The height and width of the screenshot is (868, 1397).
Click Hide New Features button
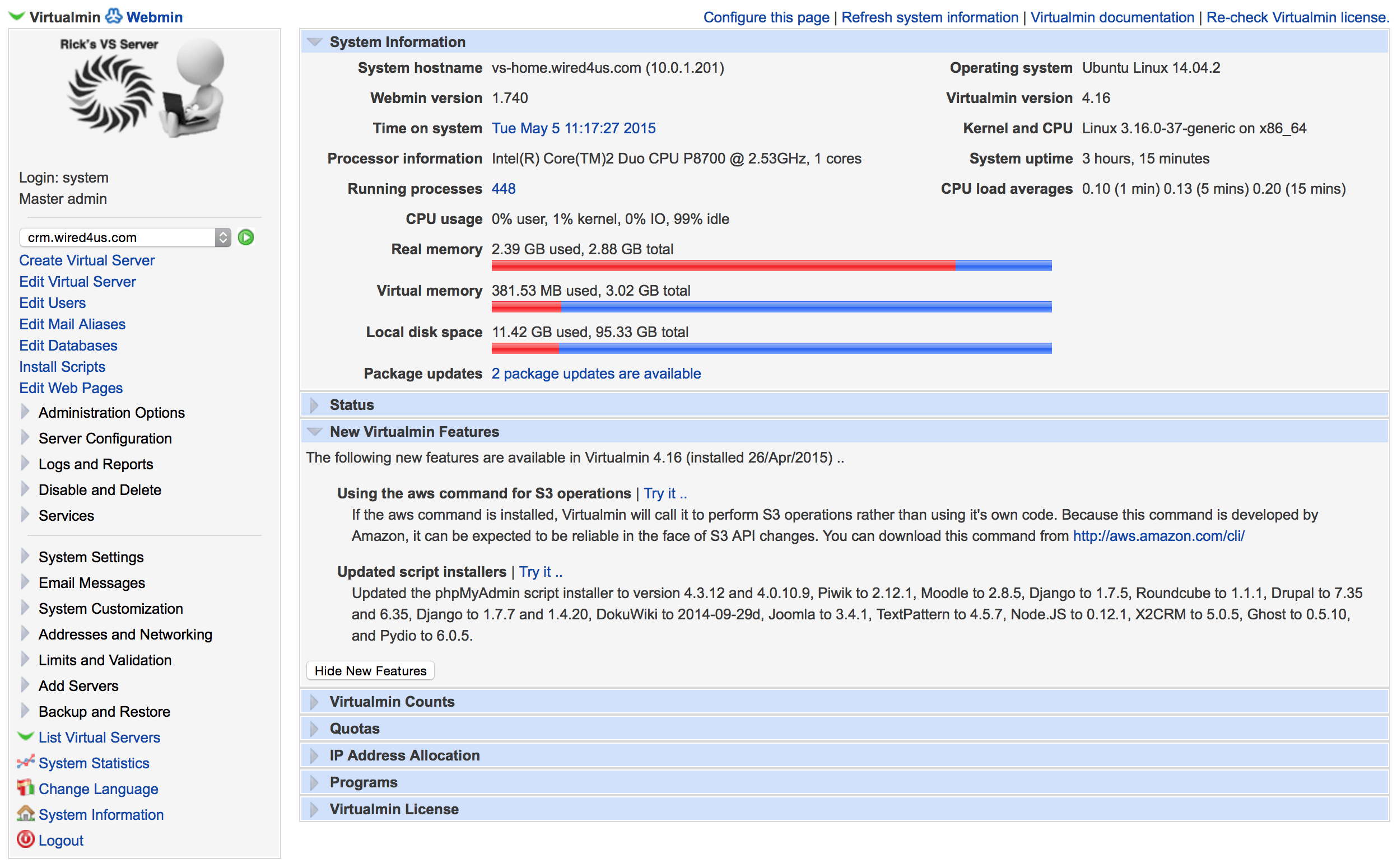point(370,671)
